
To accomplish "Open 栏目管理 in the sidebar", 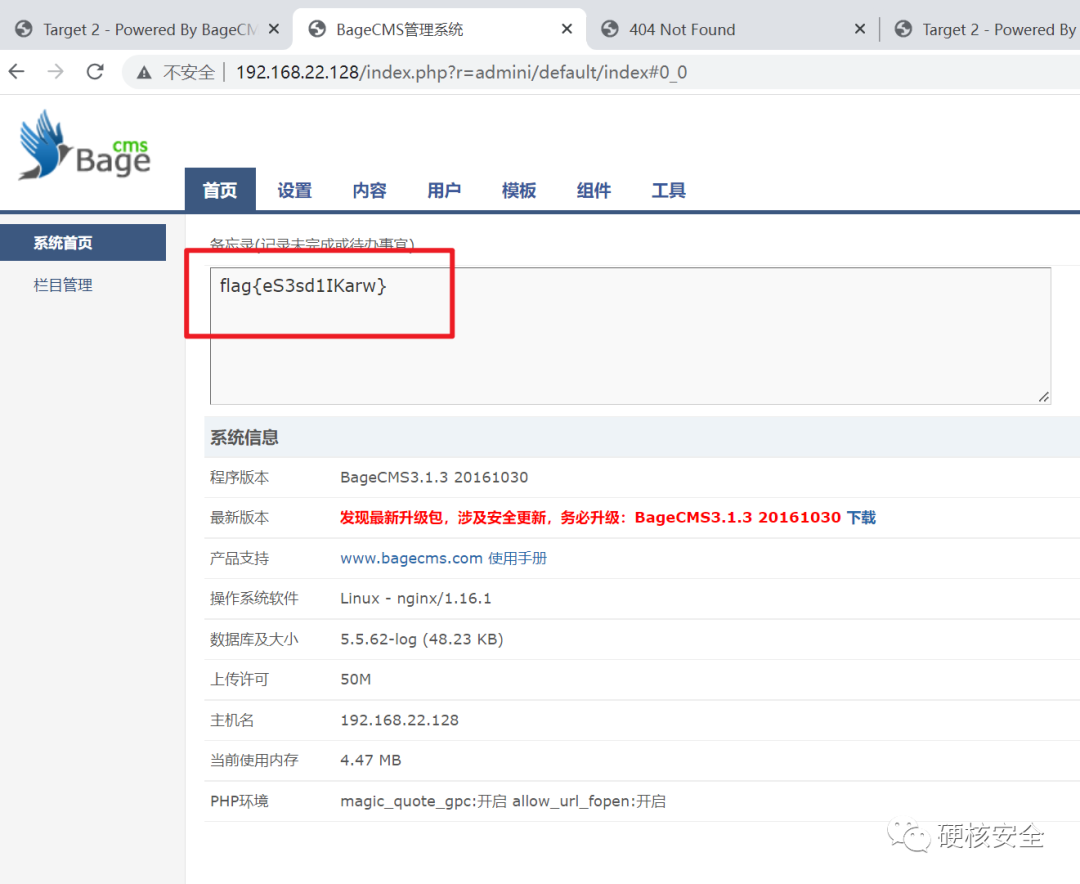I will click(x=63, y=285).
